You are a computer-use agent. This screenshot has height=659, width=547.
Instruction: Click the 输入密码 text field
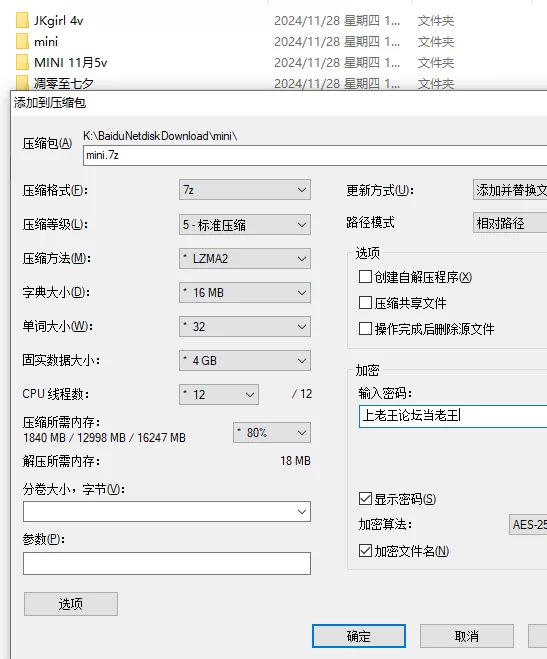pos(453,416)
